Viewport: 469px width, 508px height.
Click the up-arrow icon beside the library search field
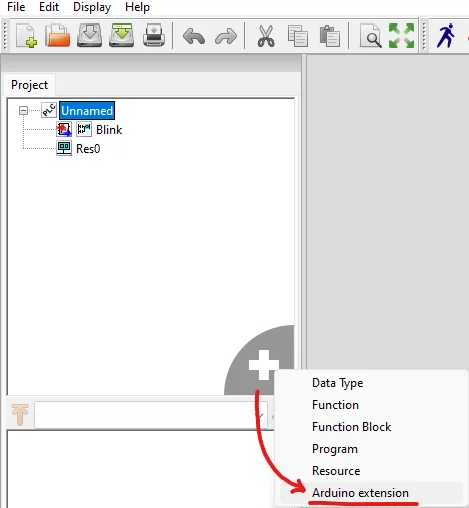[x=20, y=414]
